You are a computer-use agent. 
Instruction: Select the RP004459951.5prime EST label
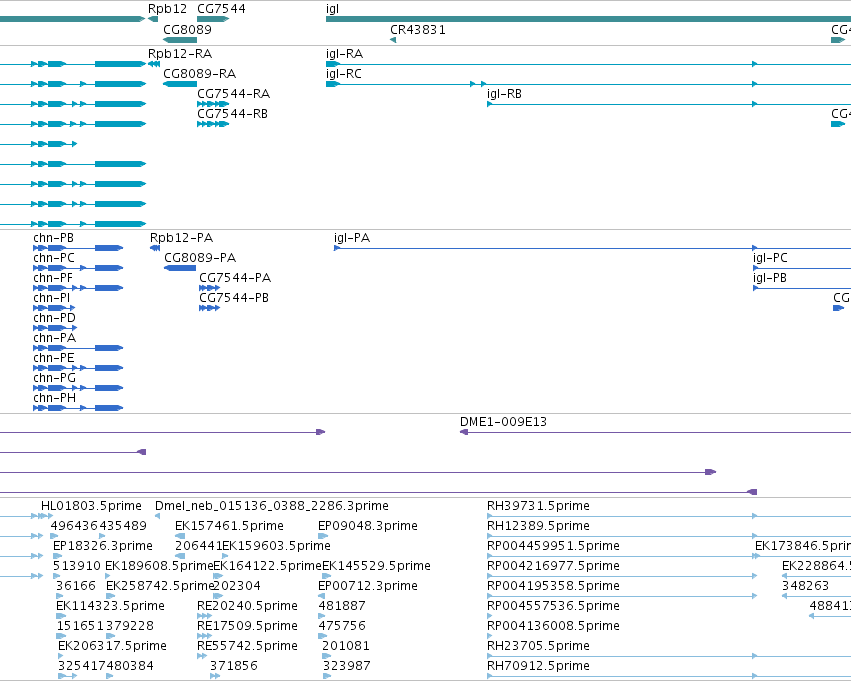[553, 546]
